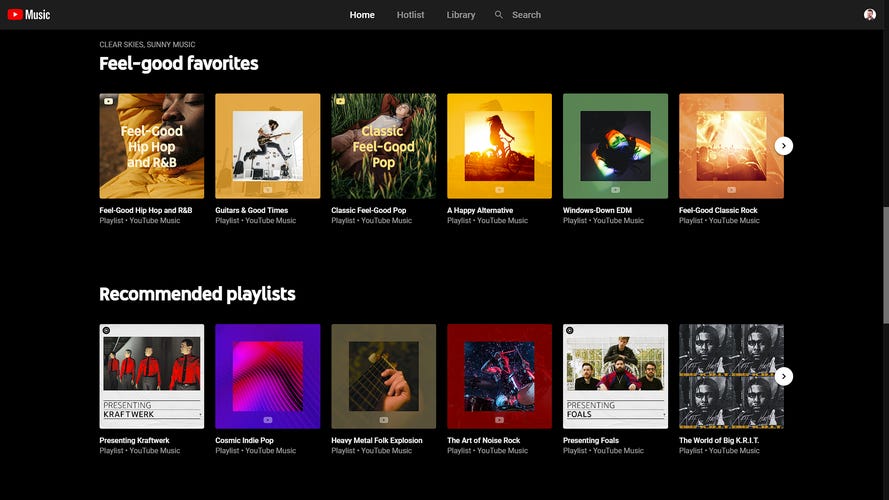Click YouTube icon on Cosmic Indie Pop cover
The image size is (889, 500).
(268, 420)
